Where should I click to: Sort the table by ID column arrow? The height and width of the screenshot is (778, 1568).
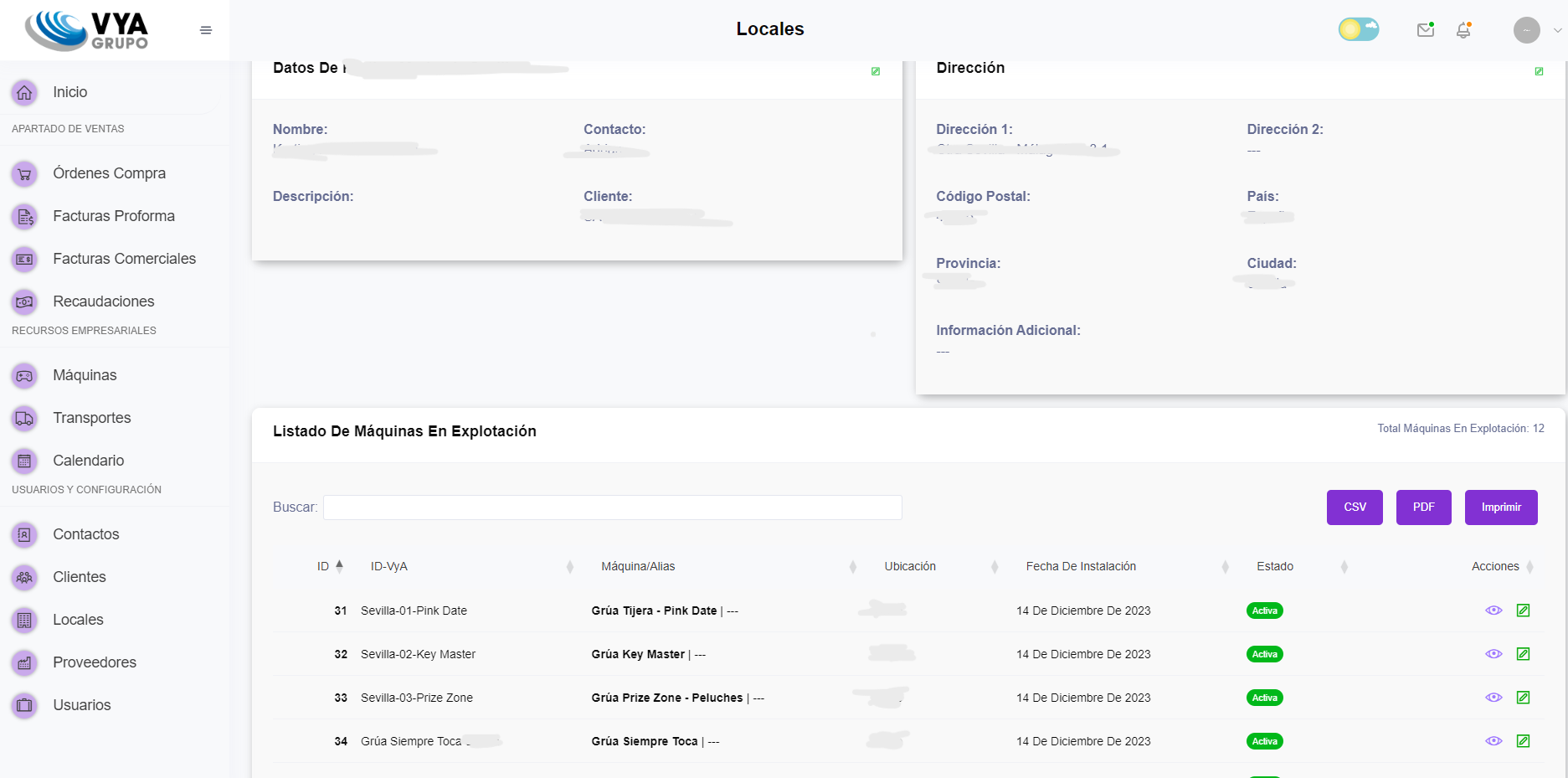(340, 565)
